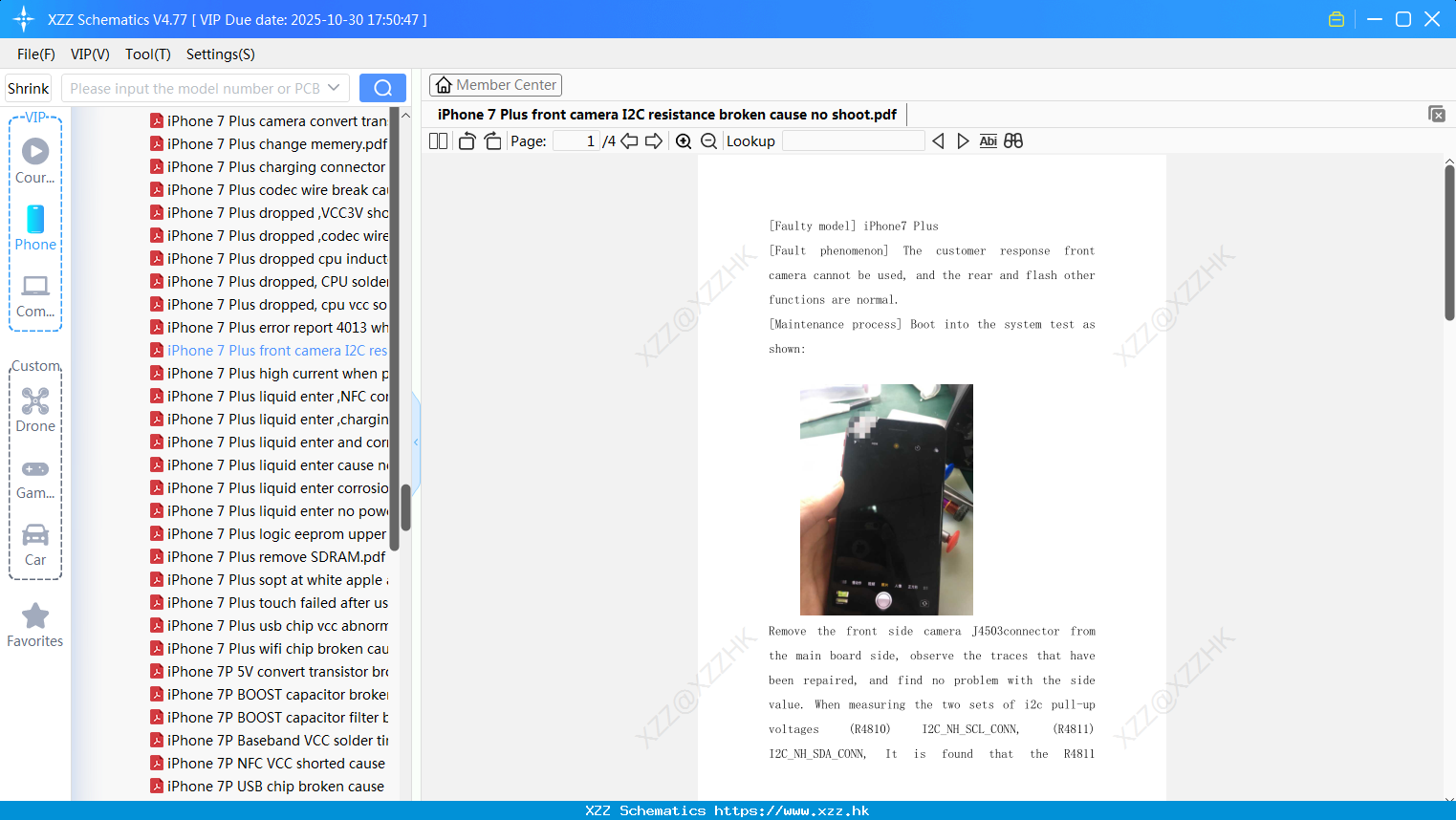Find next lookup match
The height and width of the screenshot is (820, 1456).
point(963,141)
